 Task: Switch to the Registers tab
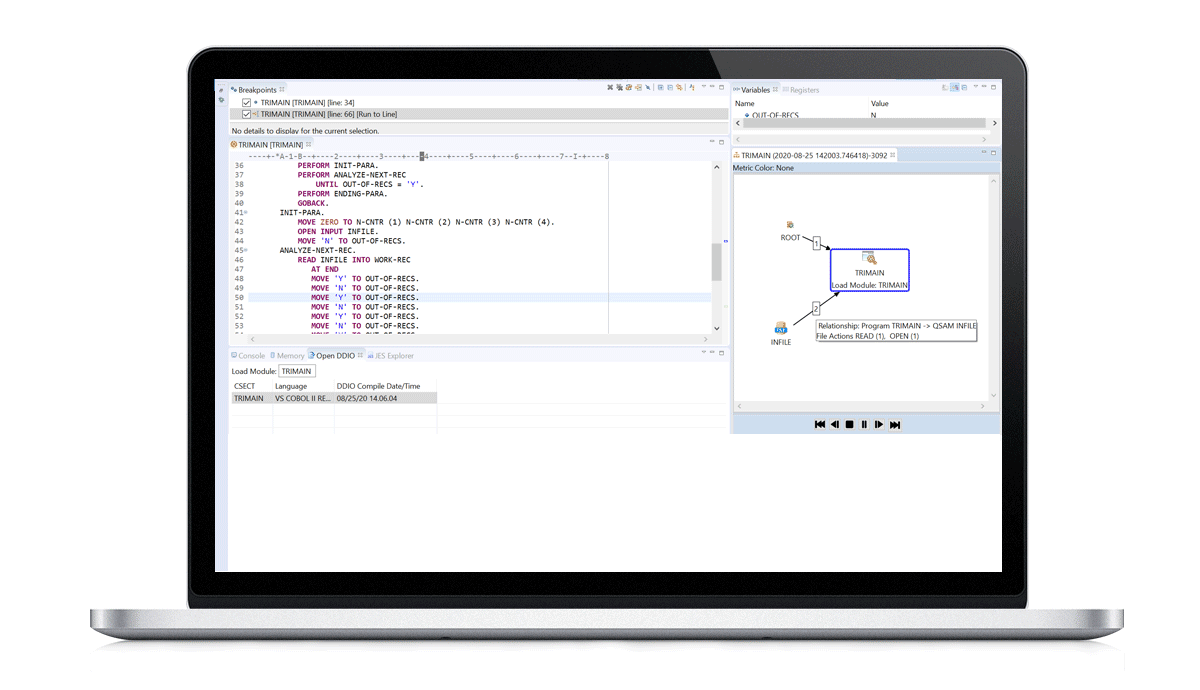coord(804,90)
